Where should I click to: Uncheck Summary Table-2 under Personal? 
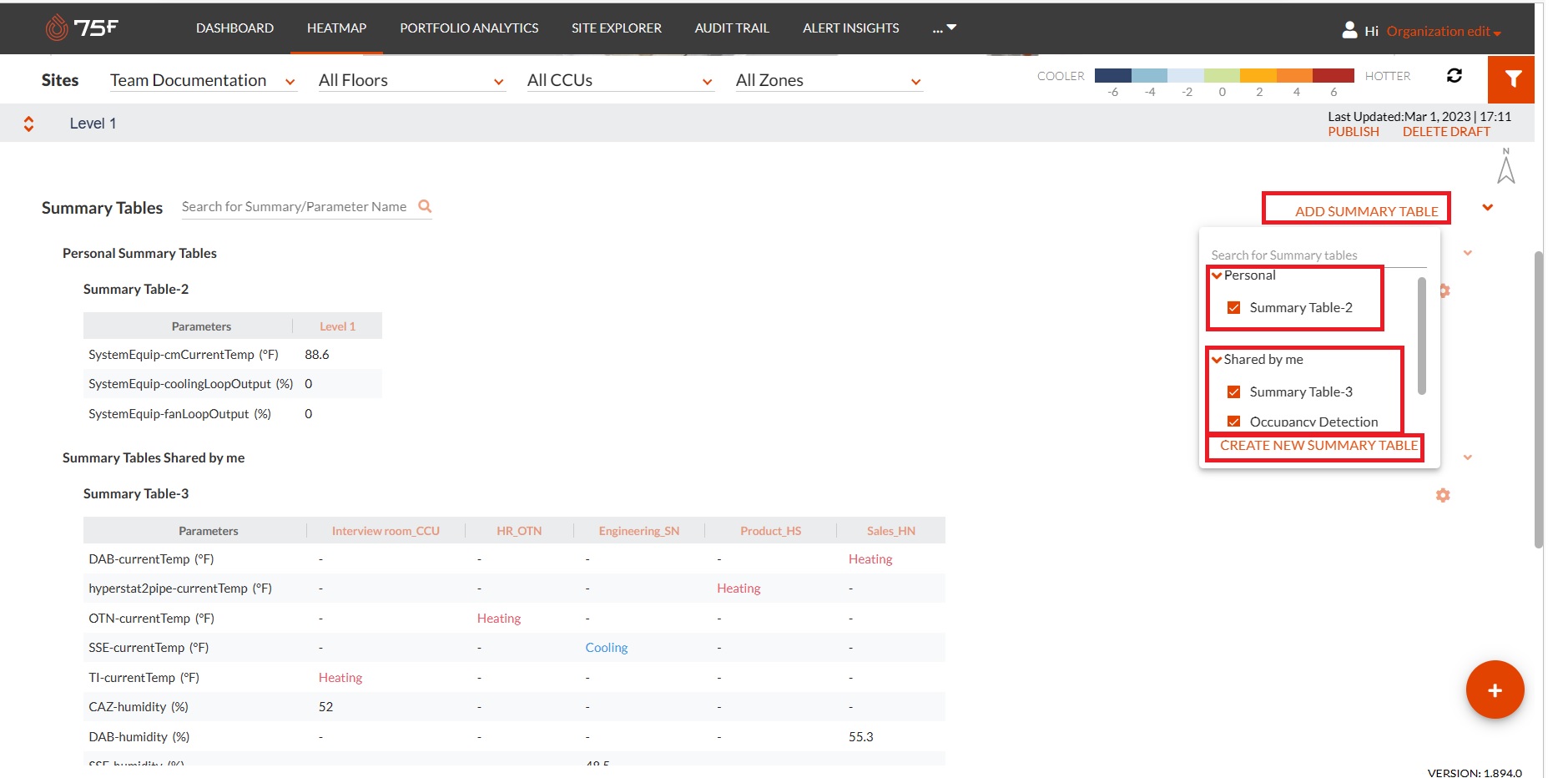(x=1233, y=307)
